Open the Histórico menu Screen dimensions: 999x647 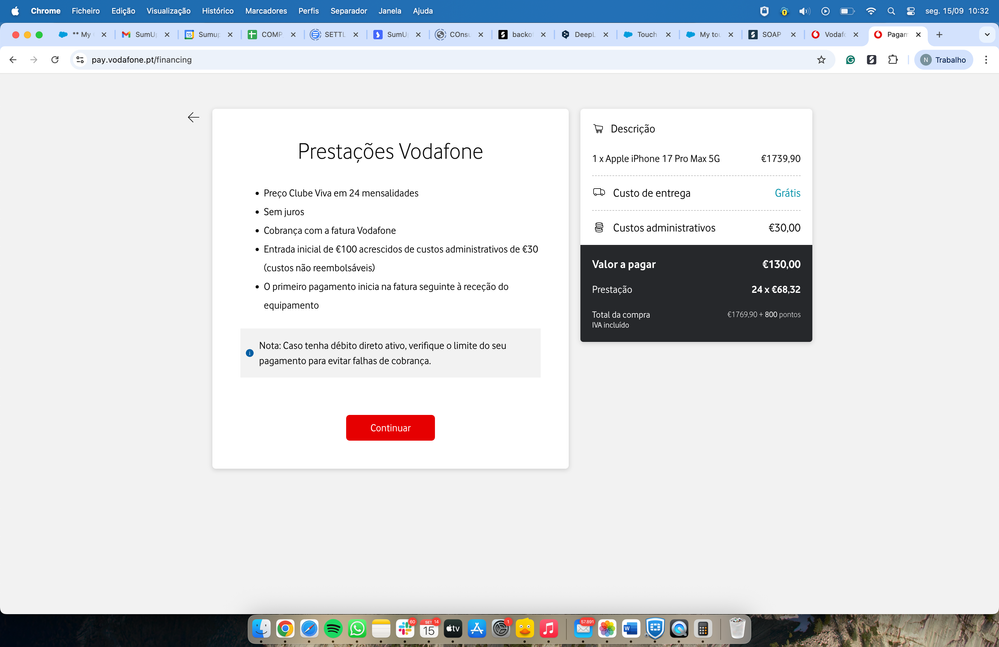216,11
